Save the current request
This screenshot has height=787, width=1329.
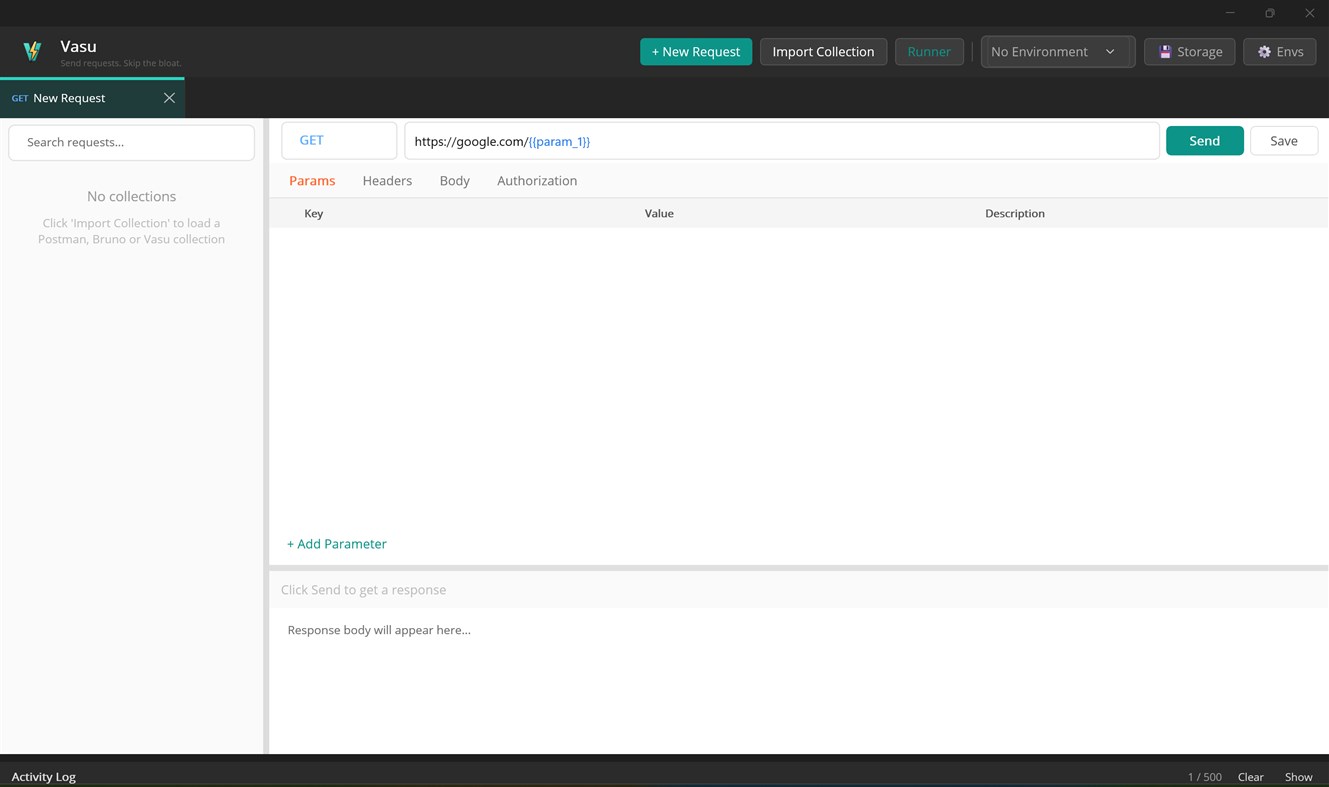(x=1284, y=141)
